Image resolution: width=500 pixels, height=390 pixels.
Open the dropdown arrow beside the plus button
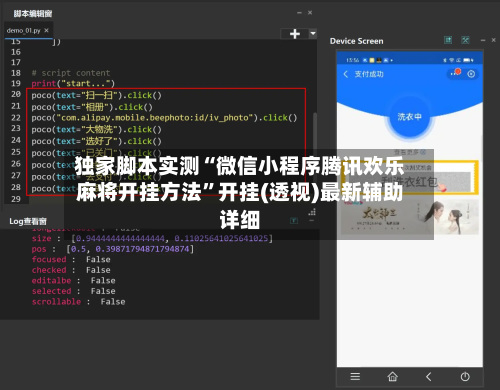(313, 33)
